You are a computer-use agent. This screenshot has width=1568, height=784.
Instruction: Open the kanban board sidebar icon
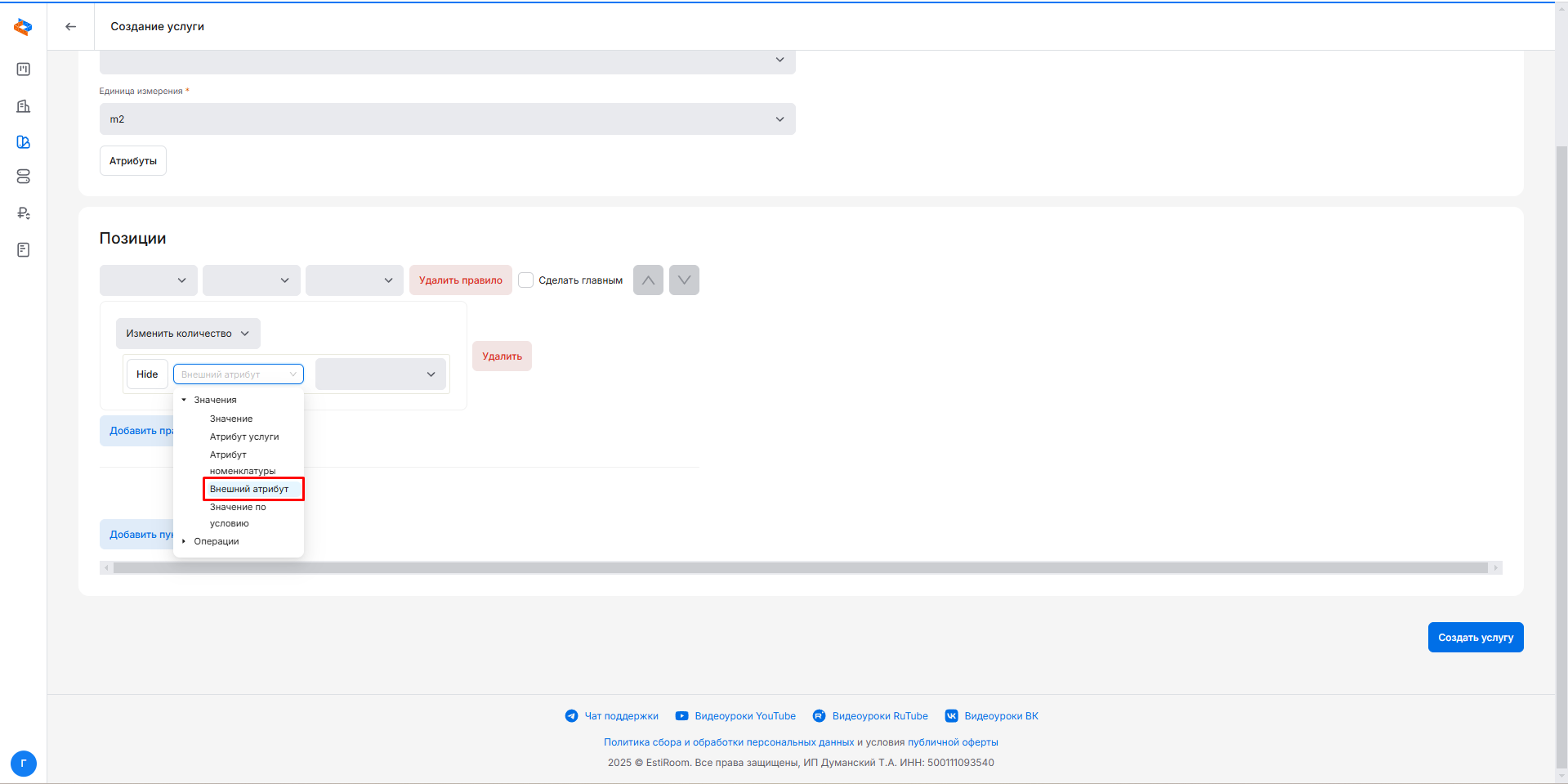tap(24, 69)
